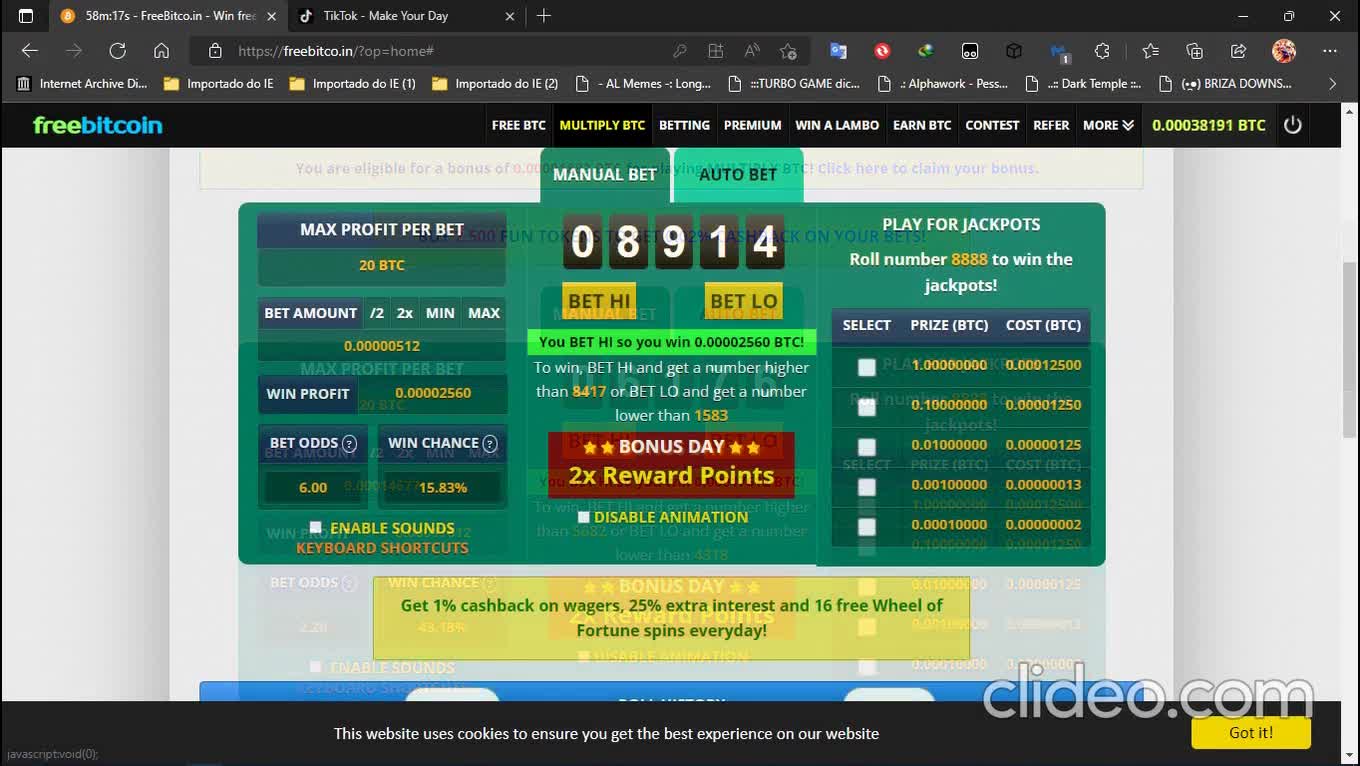Open the Google Translate extension
1360x766 pixels.
[x=838, y=51]
